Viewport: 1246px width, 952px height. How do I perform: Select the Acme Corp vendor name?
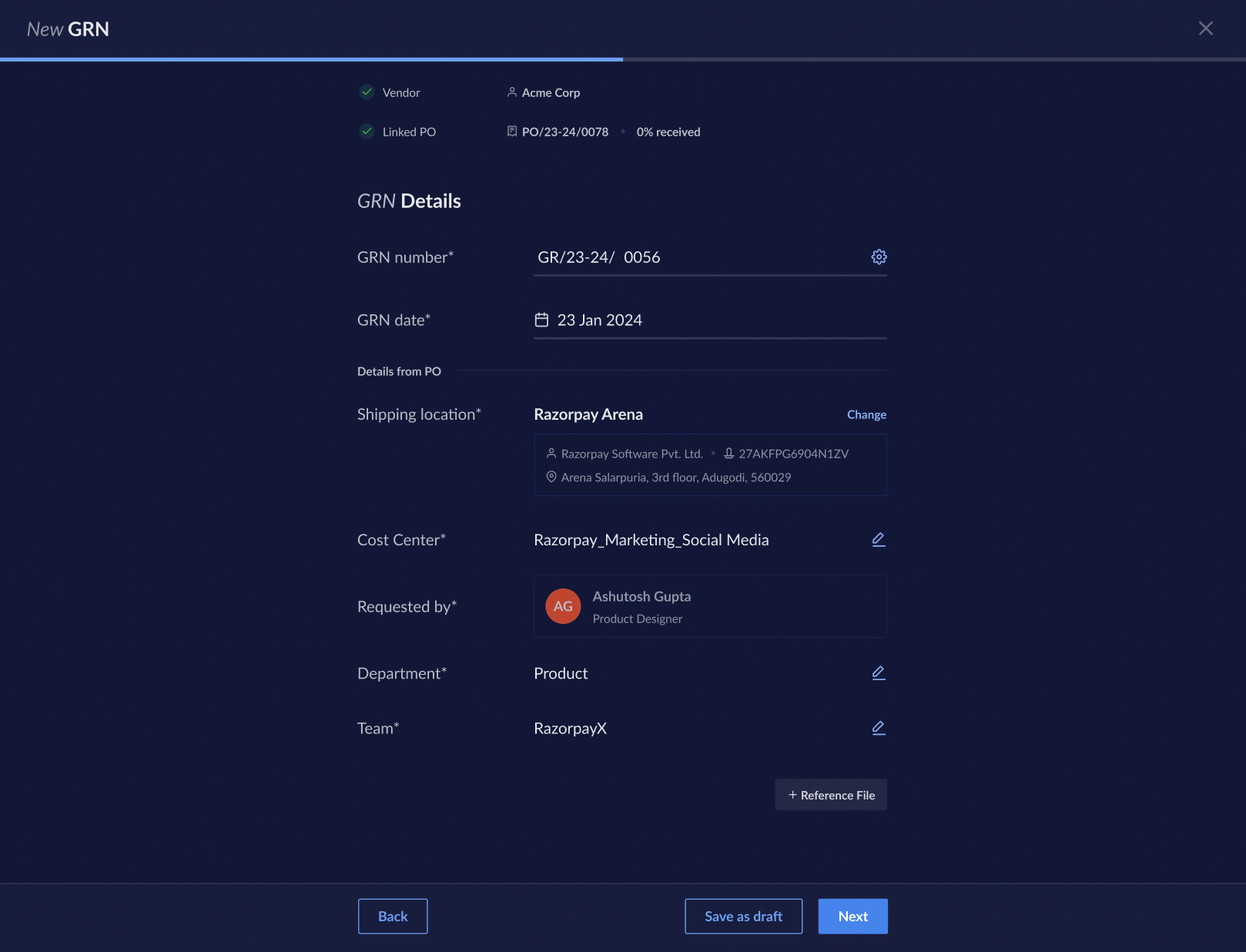coord(551,92)
